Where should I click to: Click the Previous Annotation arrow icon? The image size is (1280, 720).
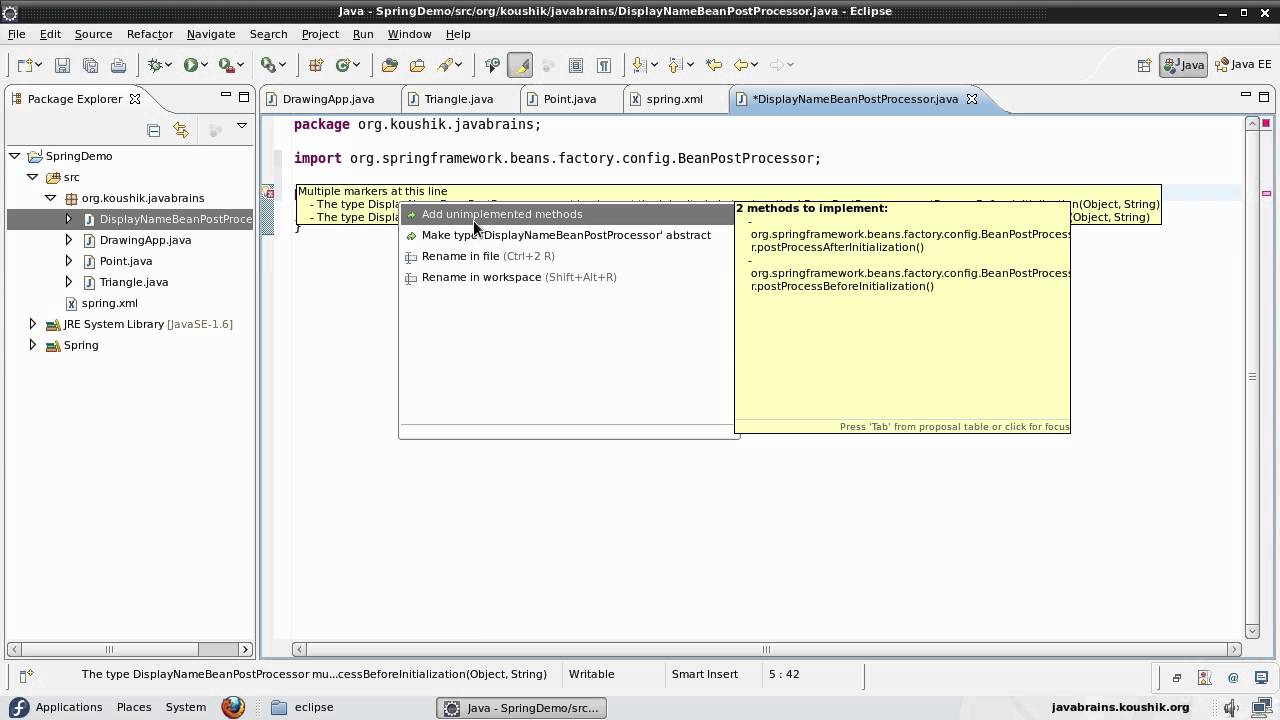click(675, 65)
